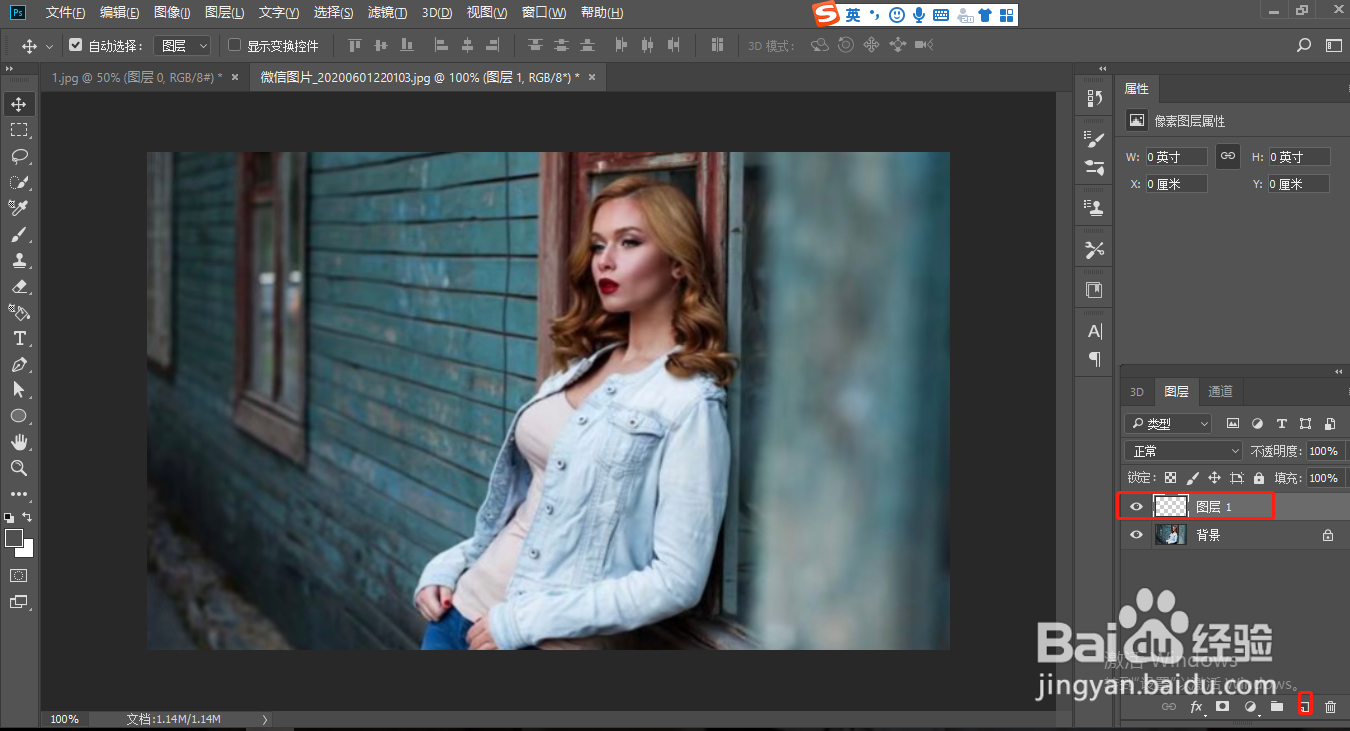Open the auto-select 图层 dropdown

(x=185, y=45)
